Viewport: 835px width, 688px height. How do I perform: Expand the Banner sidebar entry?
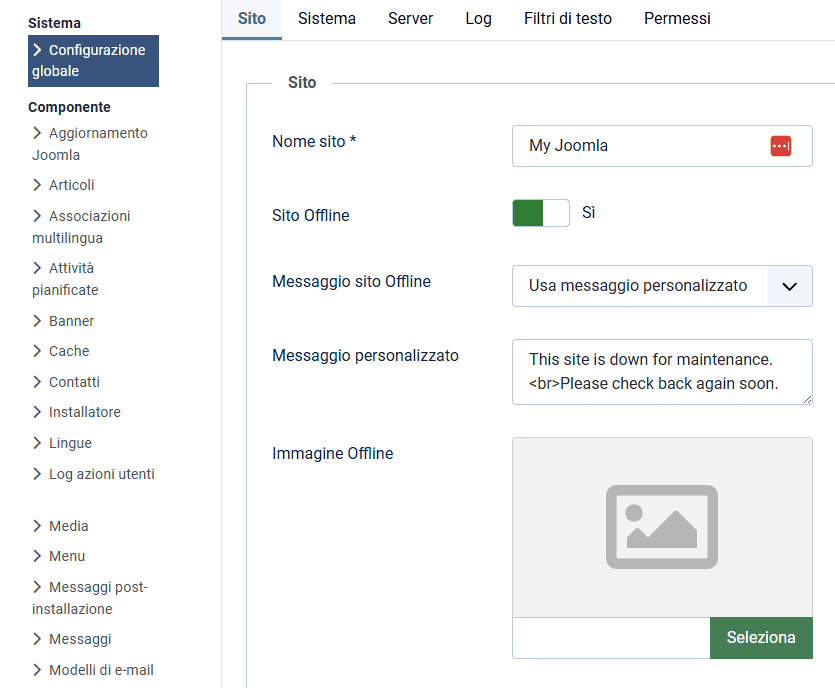coord(71,321)
